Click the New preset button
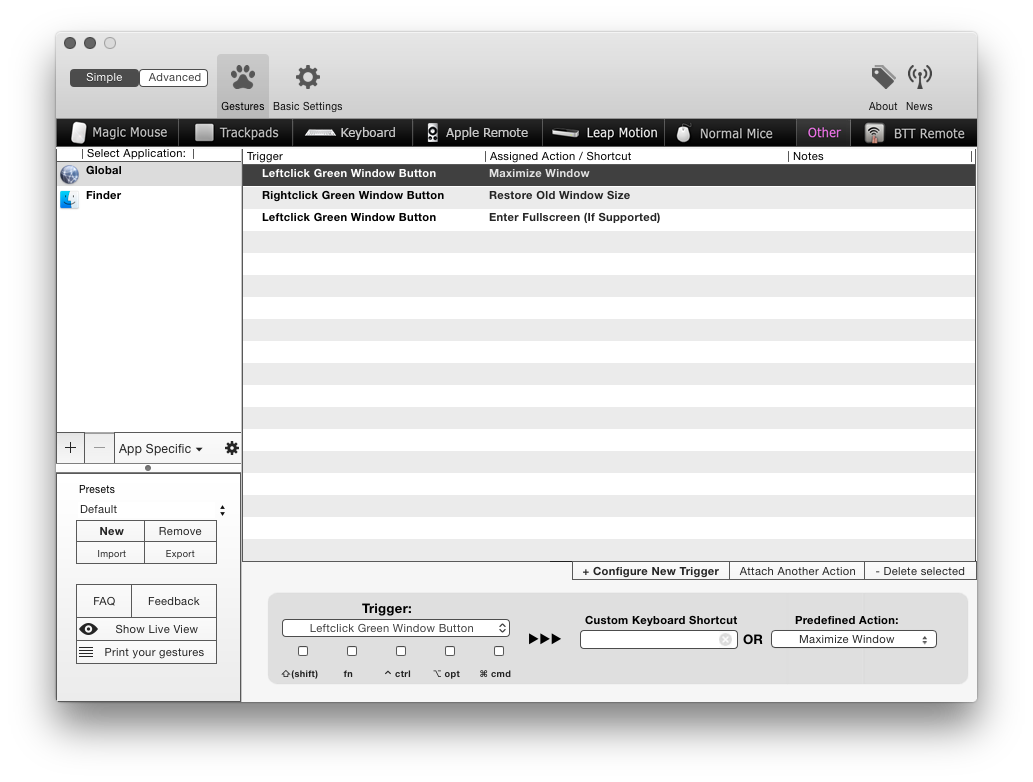This screenshot has width=1033, height=782. click(111, 531)
